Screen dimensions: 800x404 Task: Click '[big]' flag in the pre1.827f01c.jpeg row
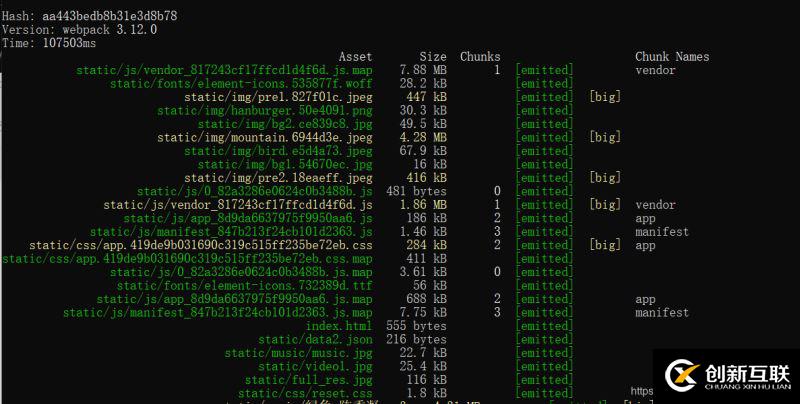605,97
